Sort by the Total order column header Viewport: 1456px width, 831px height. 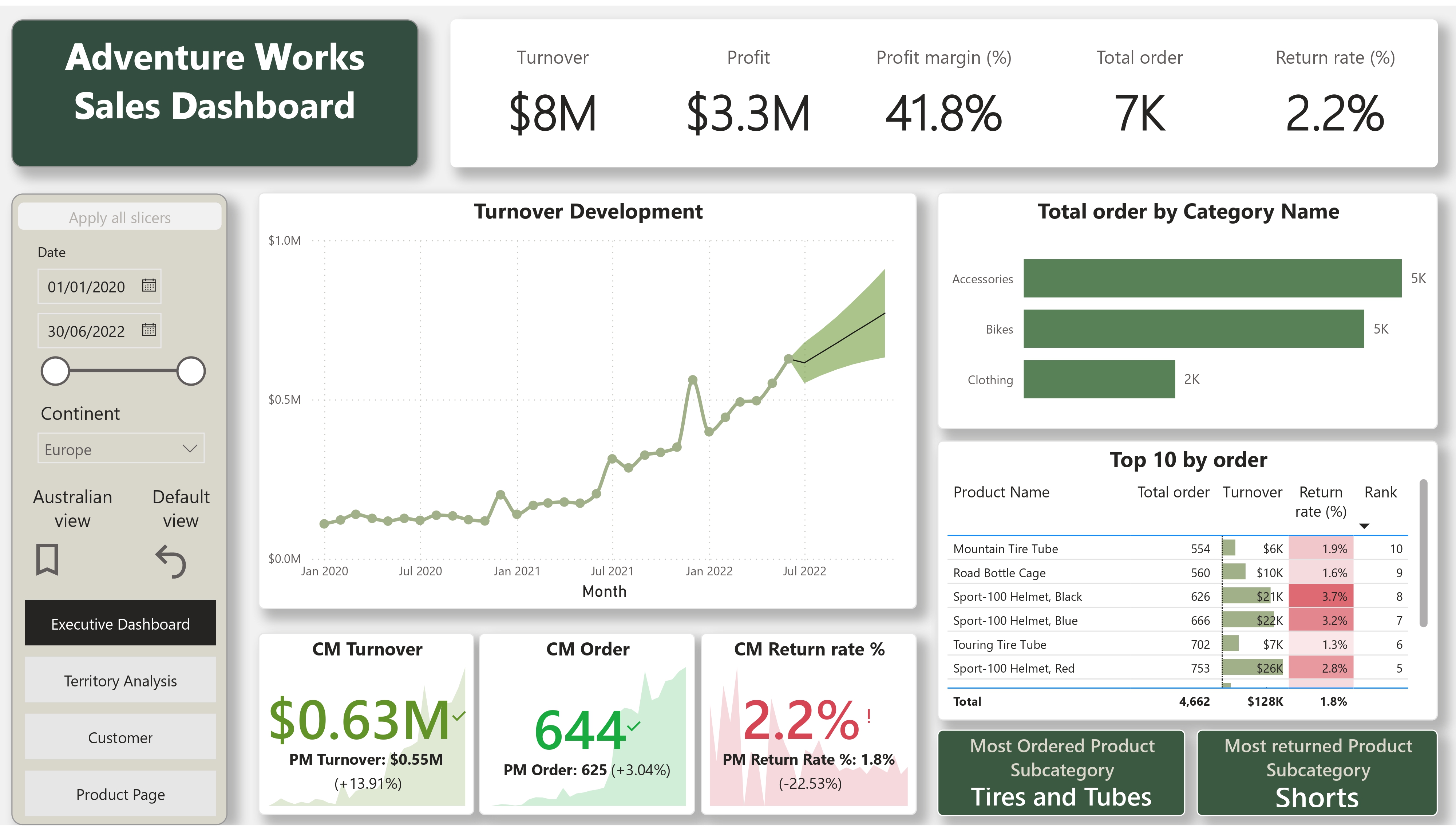(1173, 492)
